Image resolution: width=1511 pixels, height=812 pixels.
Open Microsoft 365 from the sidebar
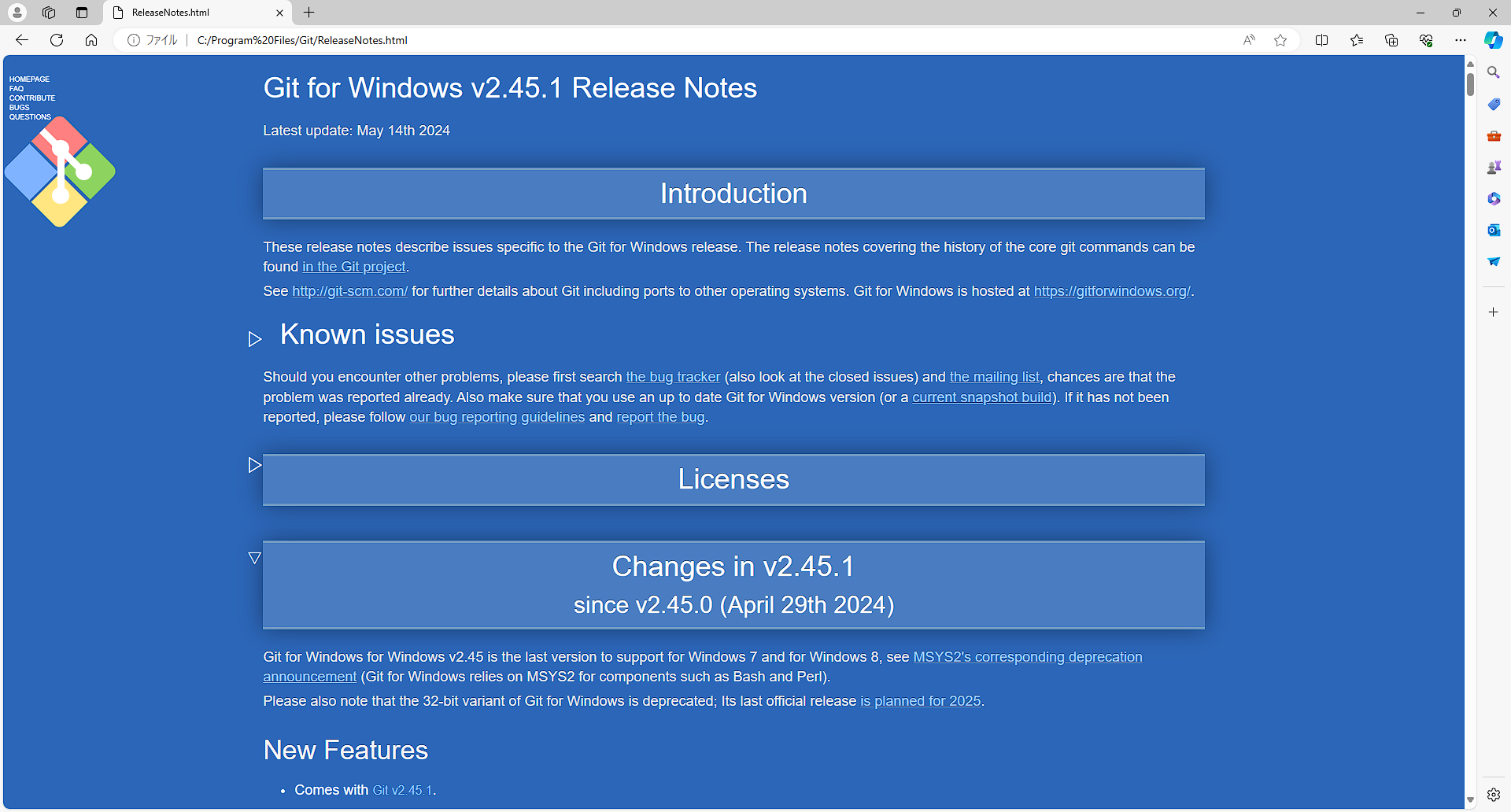pyautogui.click(x=1493, y=198)
